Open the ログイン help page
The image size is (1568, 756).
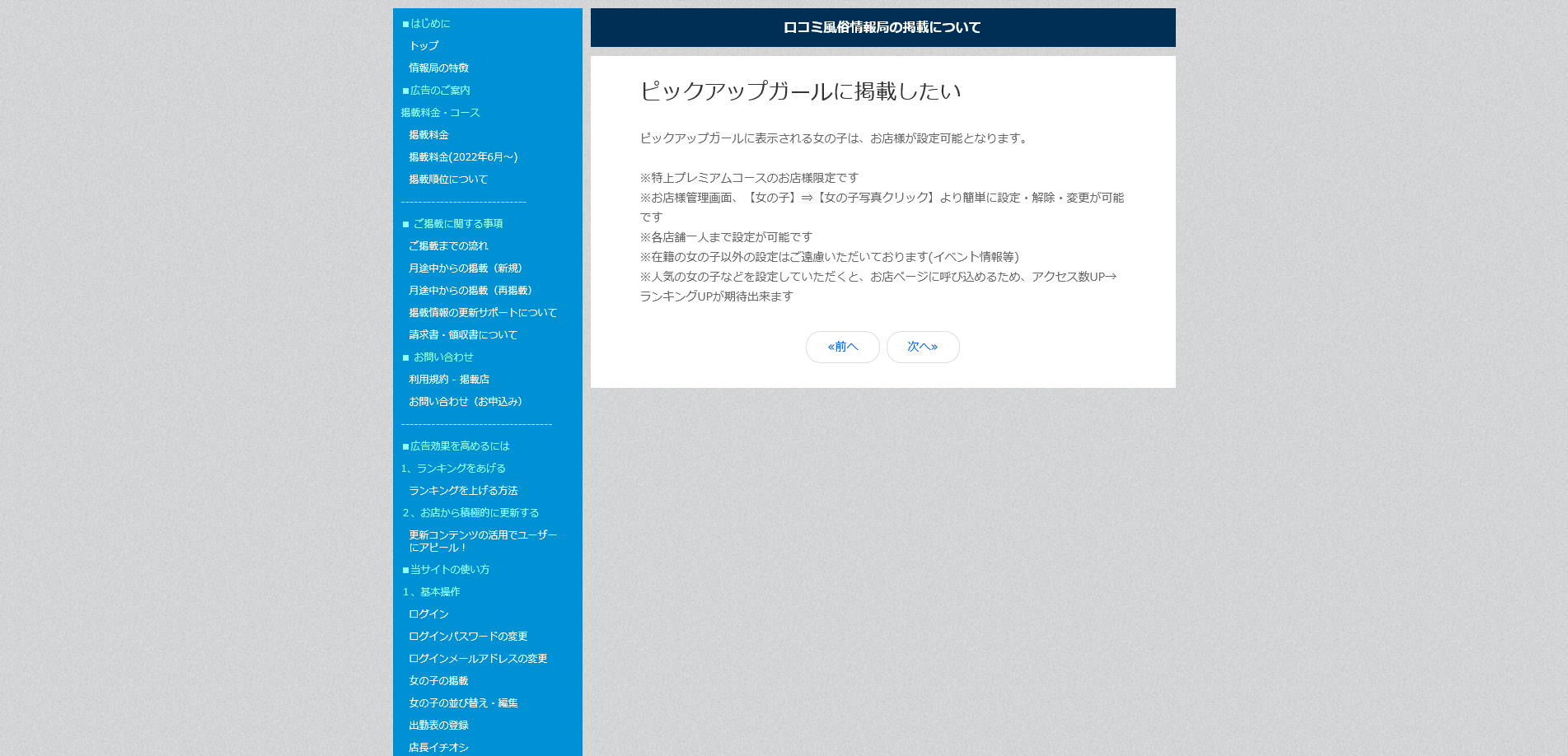tap(428, 614)
